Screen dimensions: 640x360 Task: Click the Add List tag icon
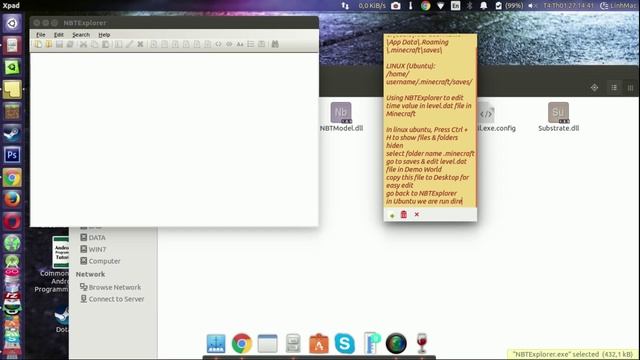tap(251, 44)
